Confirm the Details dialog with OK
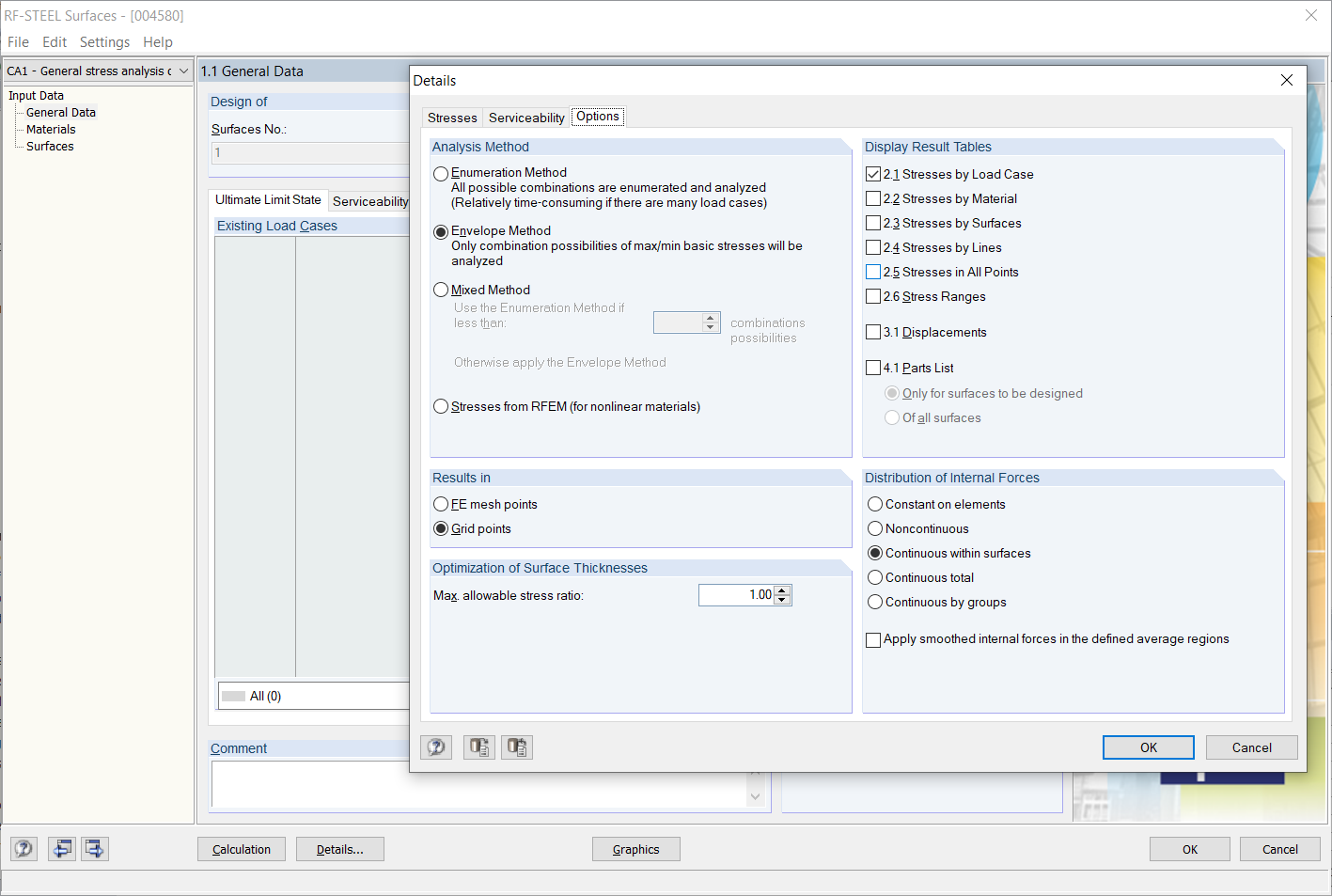 click(1149, 747)
